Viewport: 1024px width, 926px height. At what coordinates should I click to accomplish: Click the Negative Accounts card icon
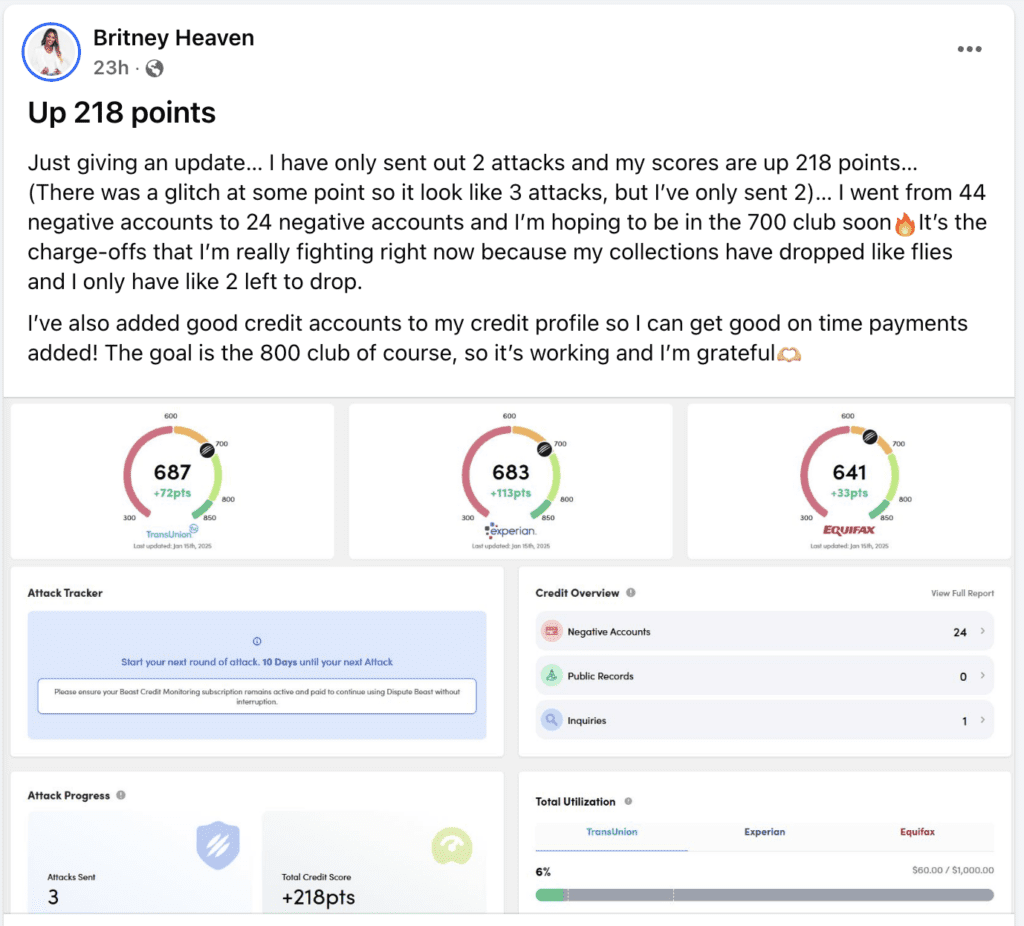551,632
